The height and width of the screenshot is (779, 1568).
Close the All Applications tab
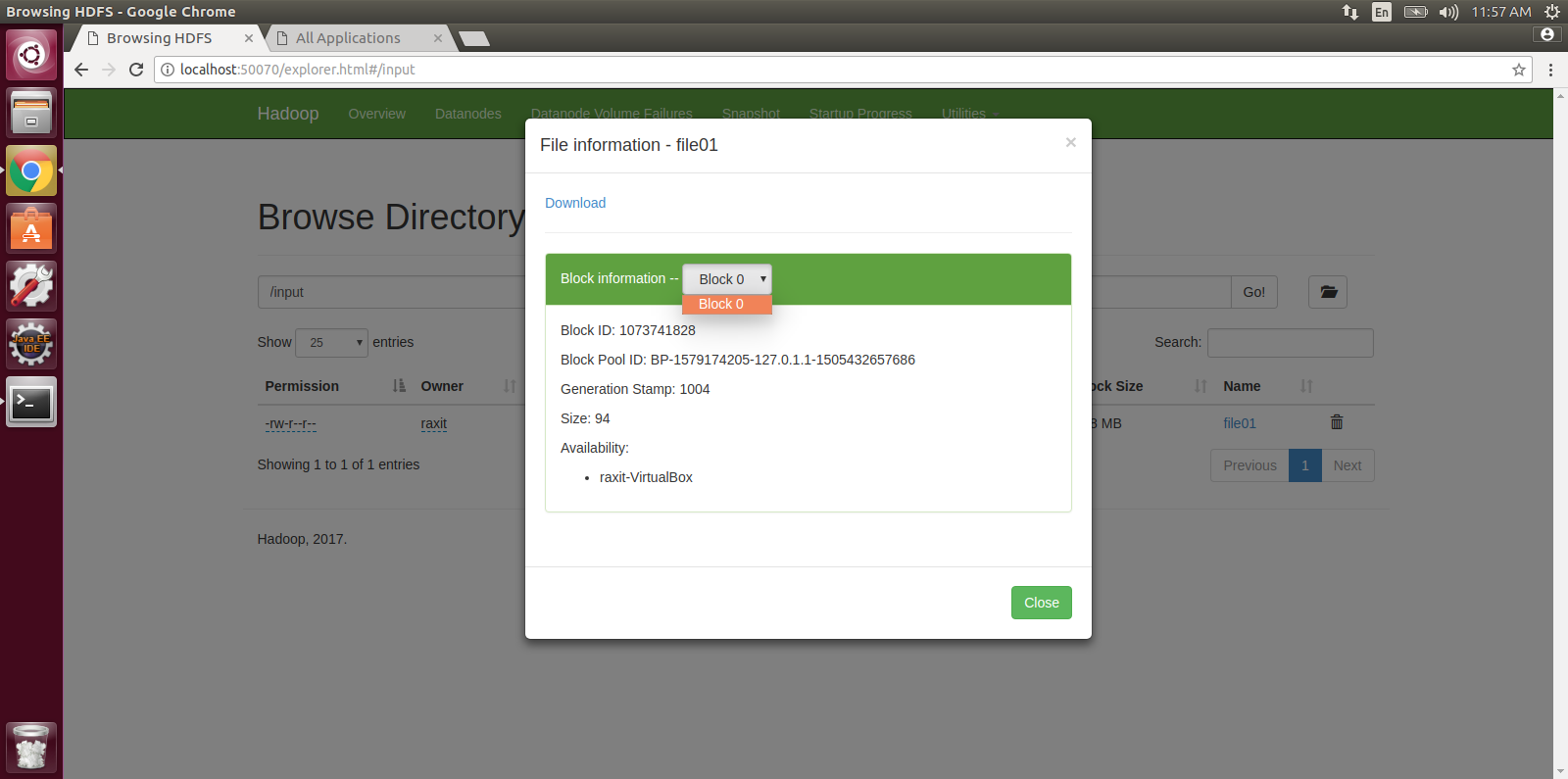[438, 38]
